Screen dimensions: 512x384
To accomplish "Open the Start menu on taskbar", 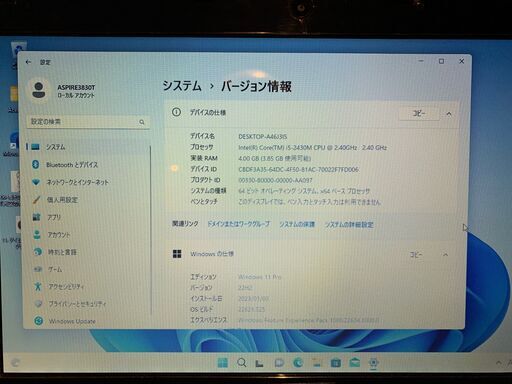I will tap(223, 363).
